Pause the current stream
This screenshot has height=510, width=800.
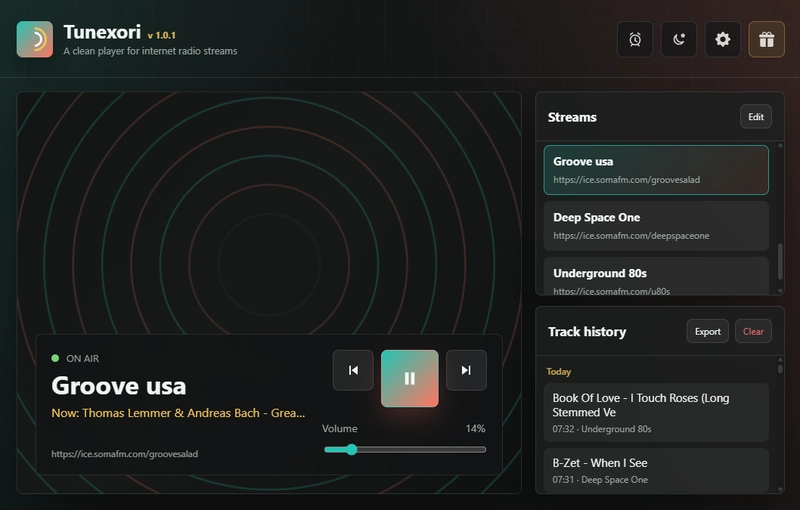coord(409,378)
